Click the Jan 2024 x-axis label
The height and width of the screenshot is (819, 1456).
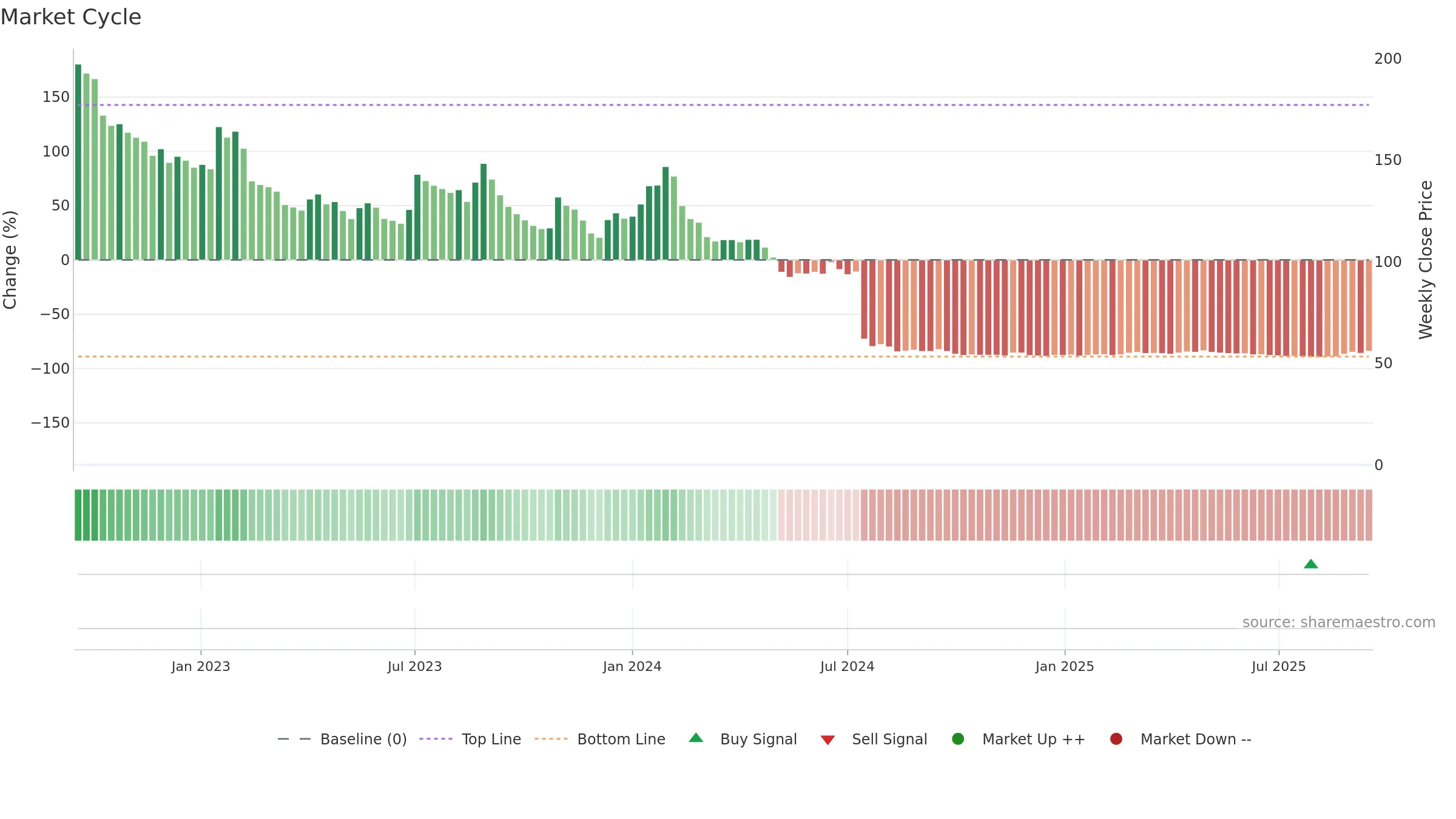point(632,667)
